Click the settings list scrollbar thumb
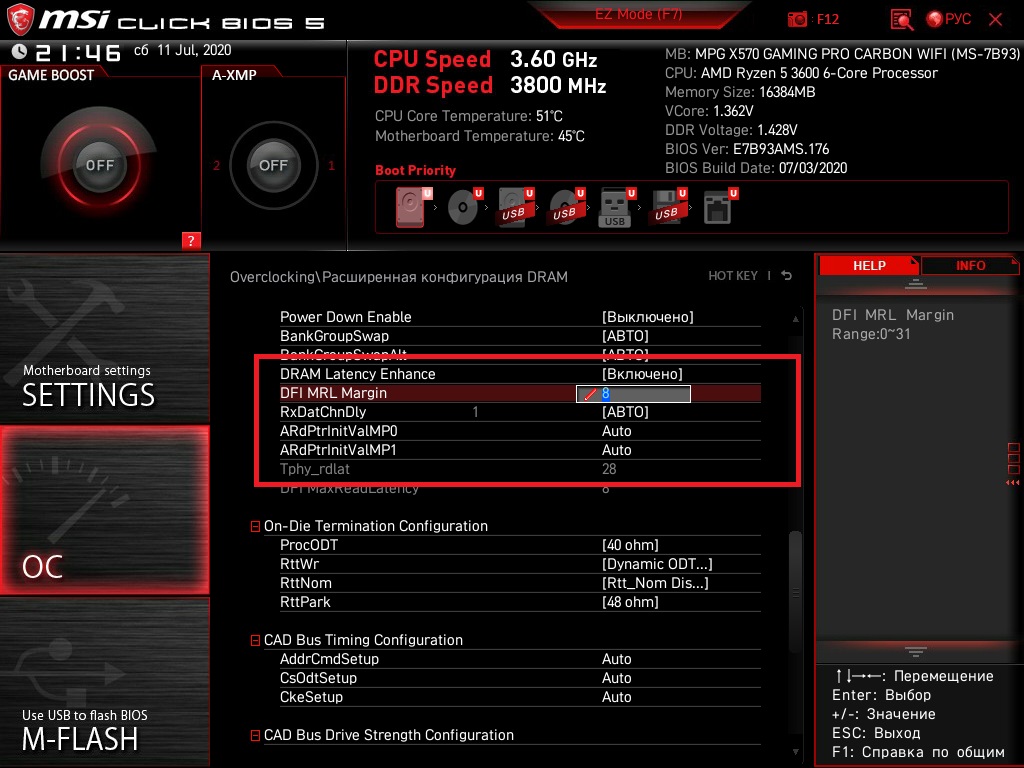The height and width of the screenshot is (768, 1024). (x=795, y=591)
